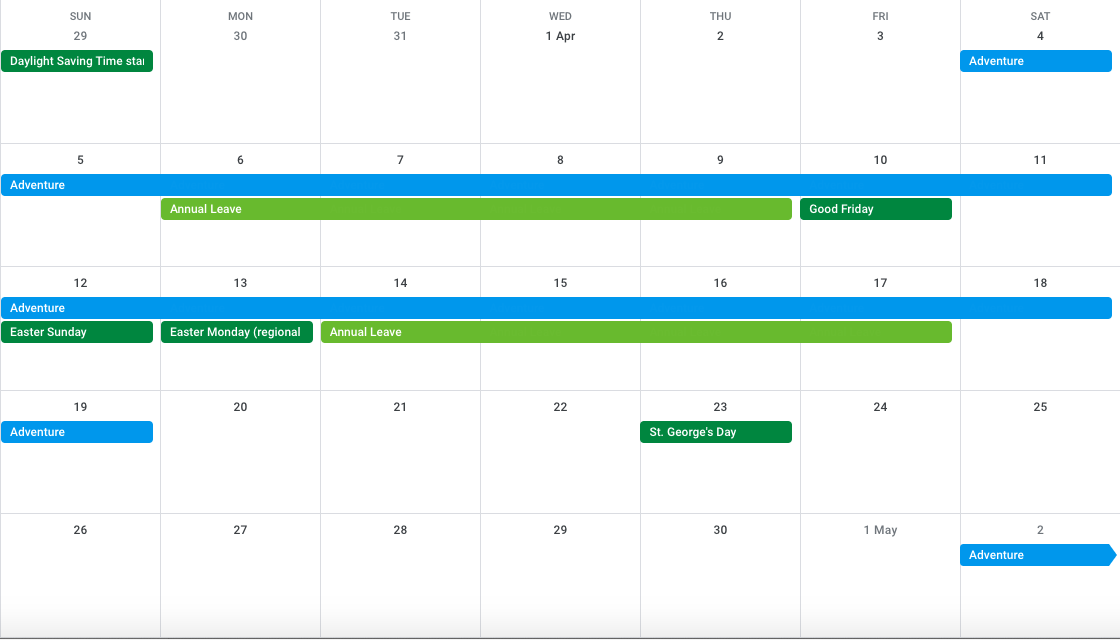Open the Daylight Saving Time event on 29
This screenshot has width=1120, height=640.
click(77, 61)
